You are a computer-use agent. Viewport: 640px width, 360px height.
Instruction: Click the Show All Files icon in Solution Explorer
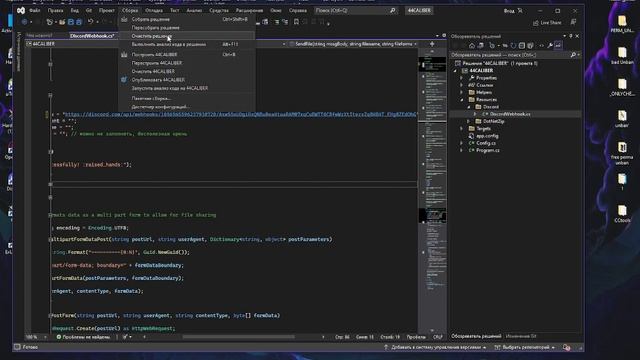click(x=530, y=46)
